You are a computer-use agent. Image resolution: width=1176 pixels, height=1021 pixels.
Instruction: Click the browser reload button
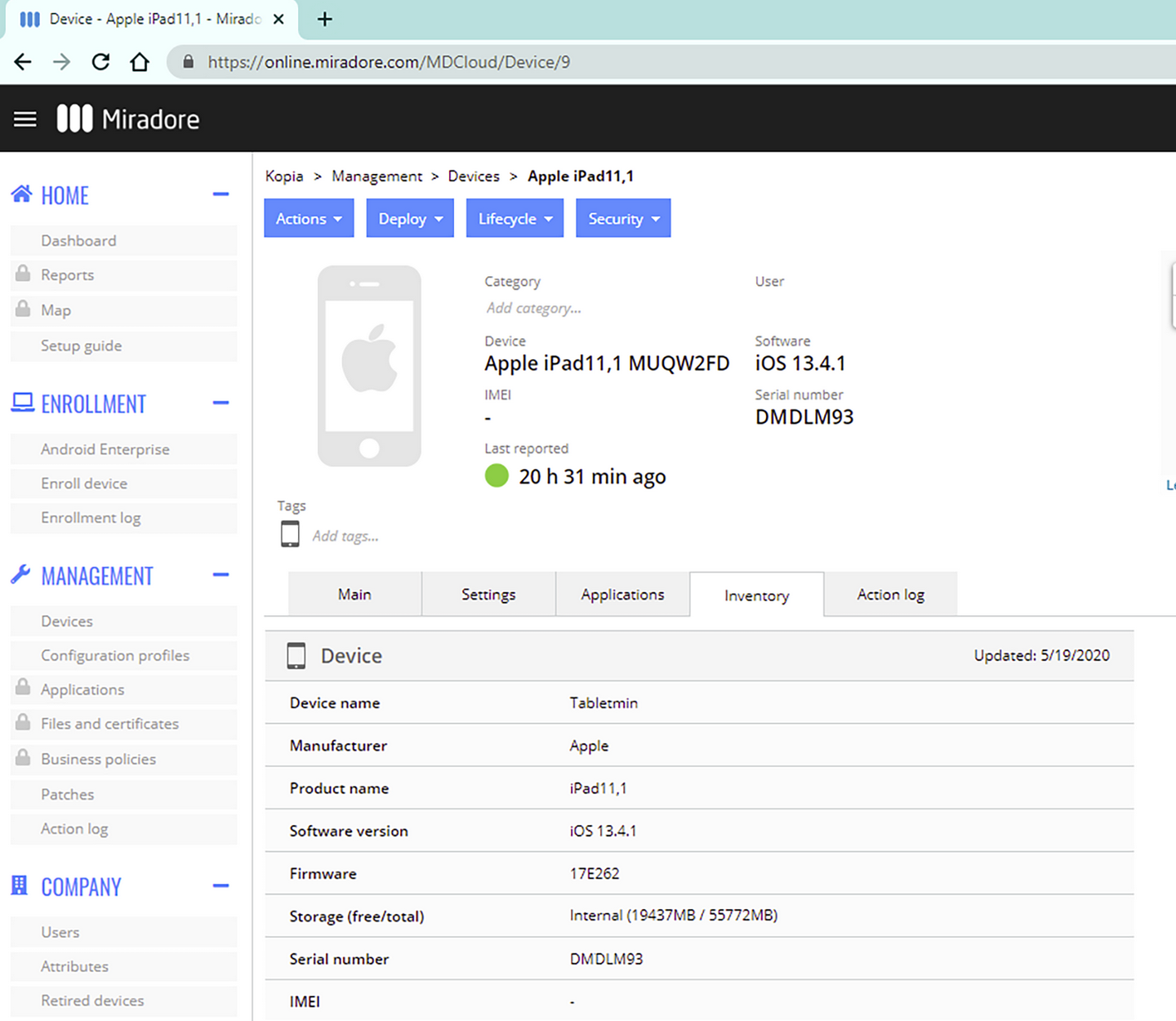[x=100, y=62]
